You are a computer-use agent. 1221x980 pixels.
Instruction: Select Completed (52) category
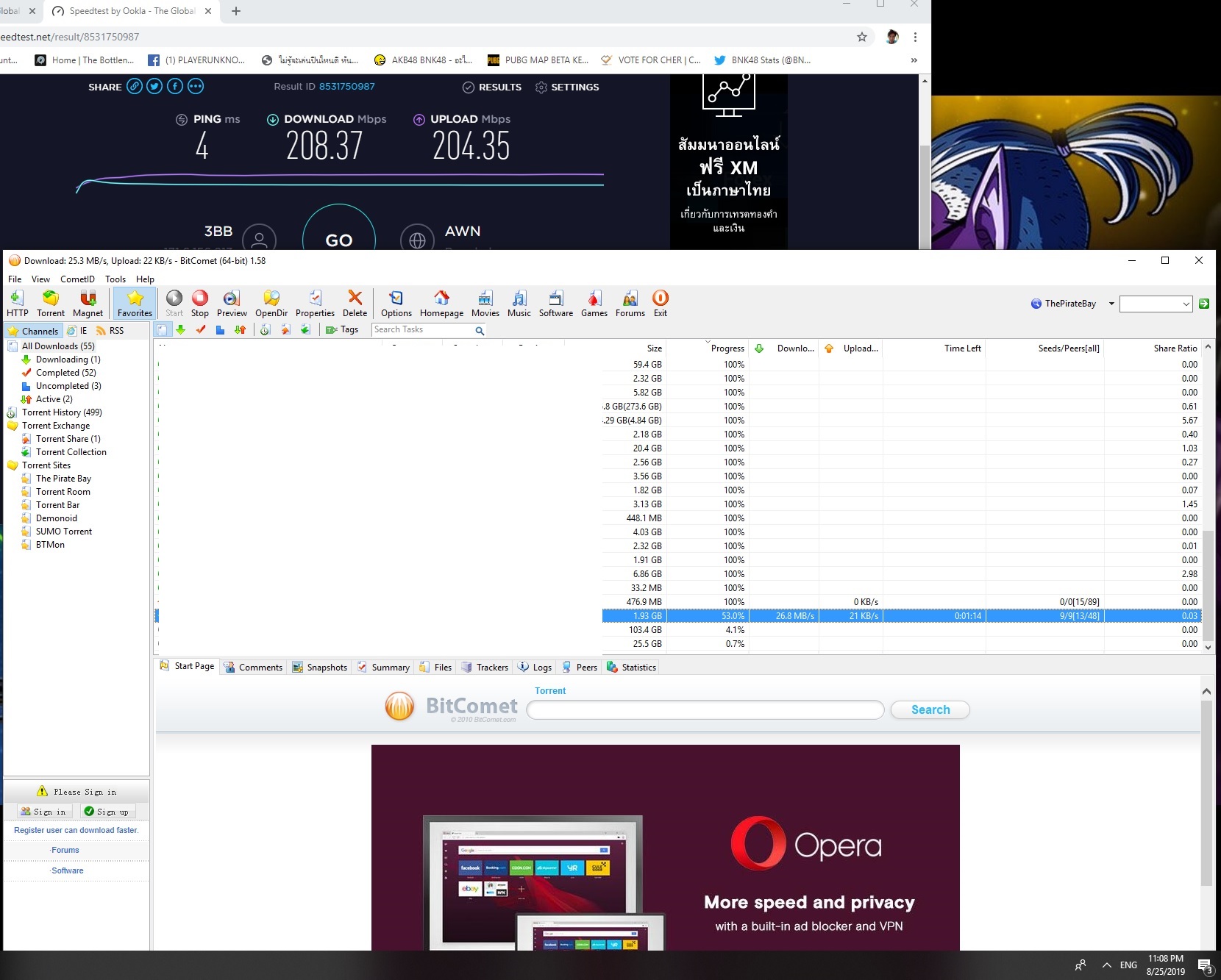[x=65, y=373]
